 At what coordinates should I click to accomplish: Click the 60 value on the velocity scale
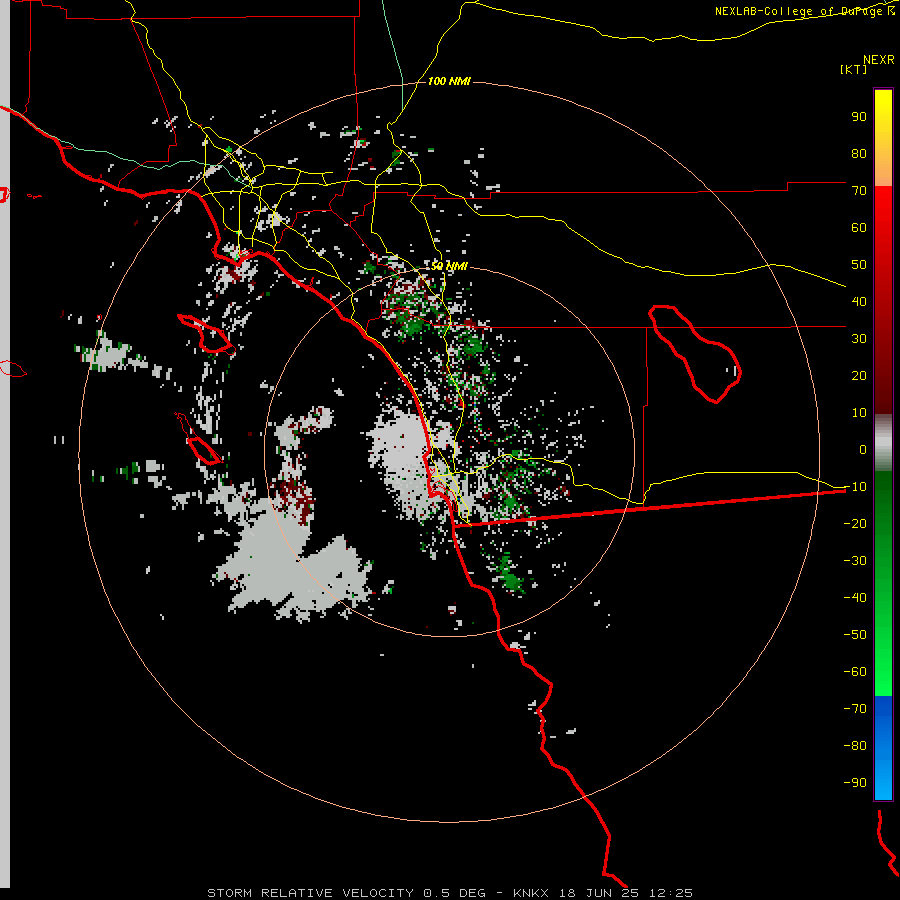859,228
